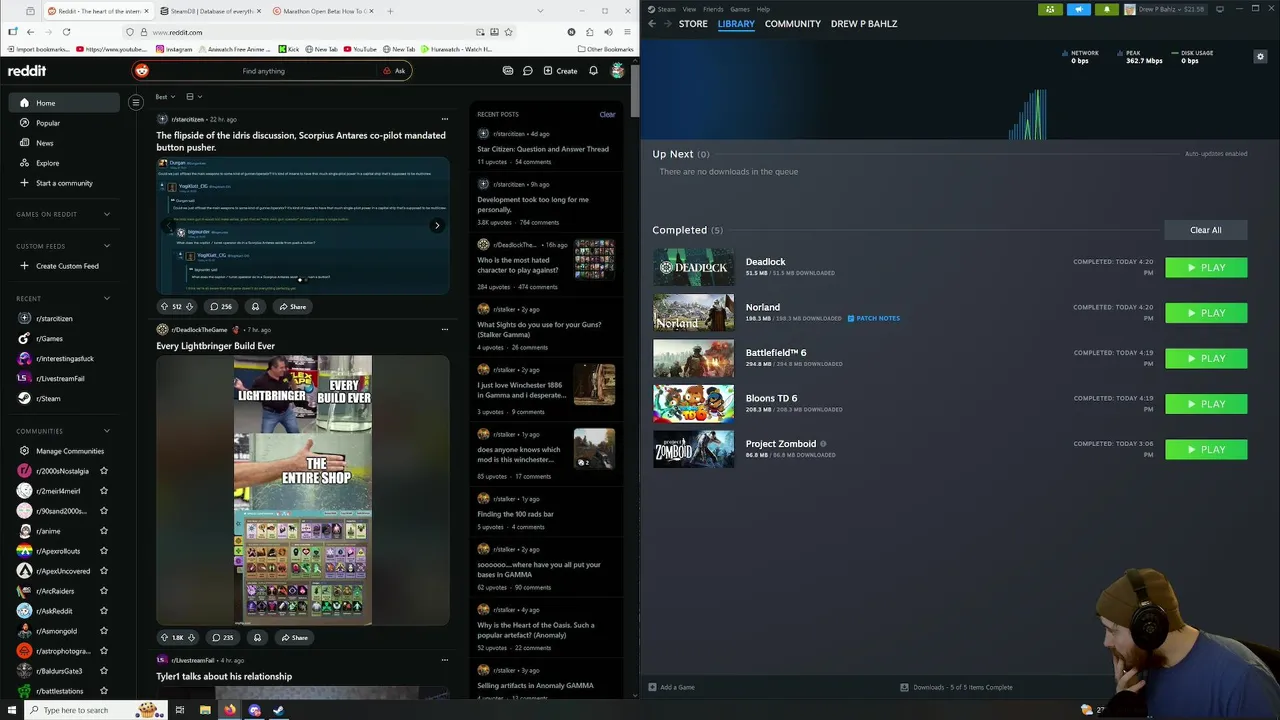Reload the browser page
This screenshot has height=720, width=1280.
coord(66,32)
